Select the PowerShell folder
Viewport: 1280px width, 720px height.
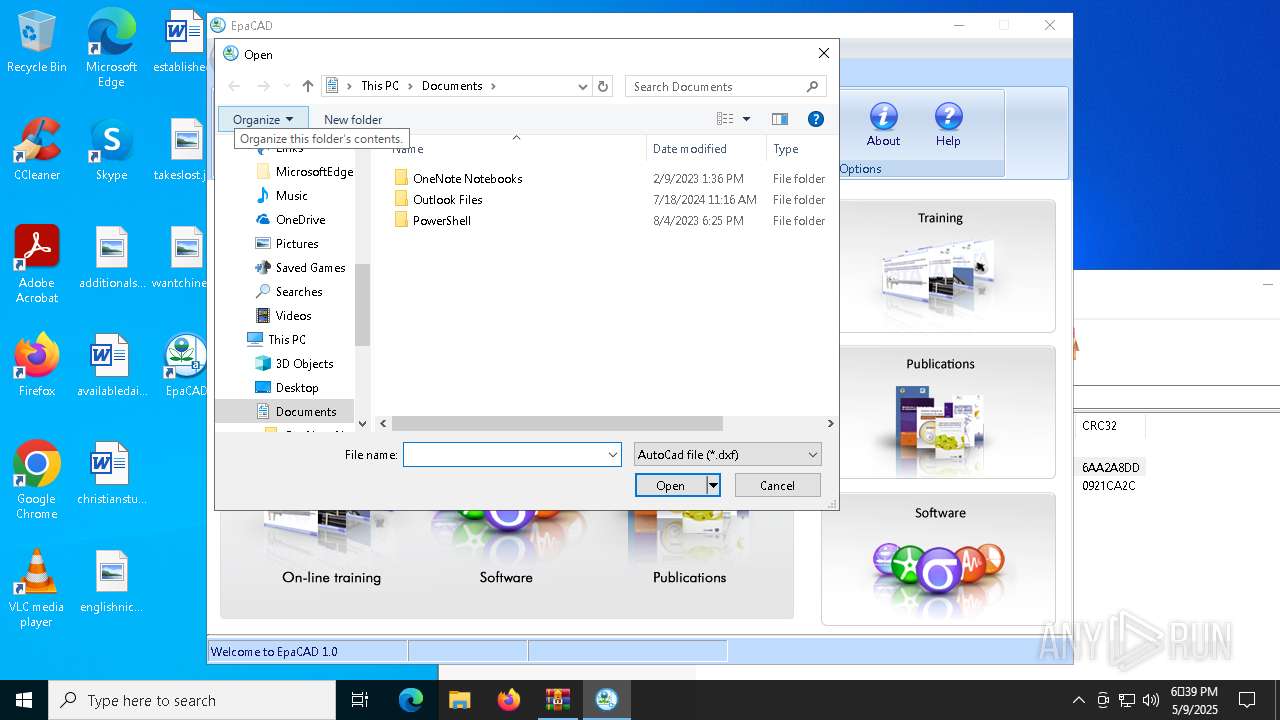(x=441, y=220)
